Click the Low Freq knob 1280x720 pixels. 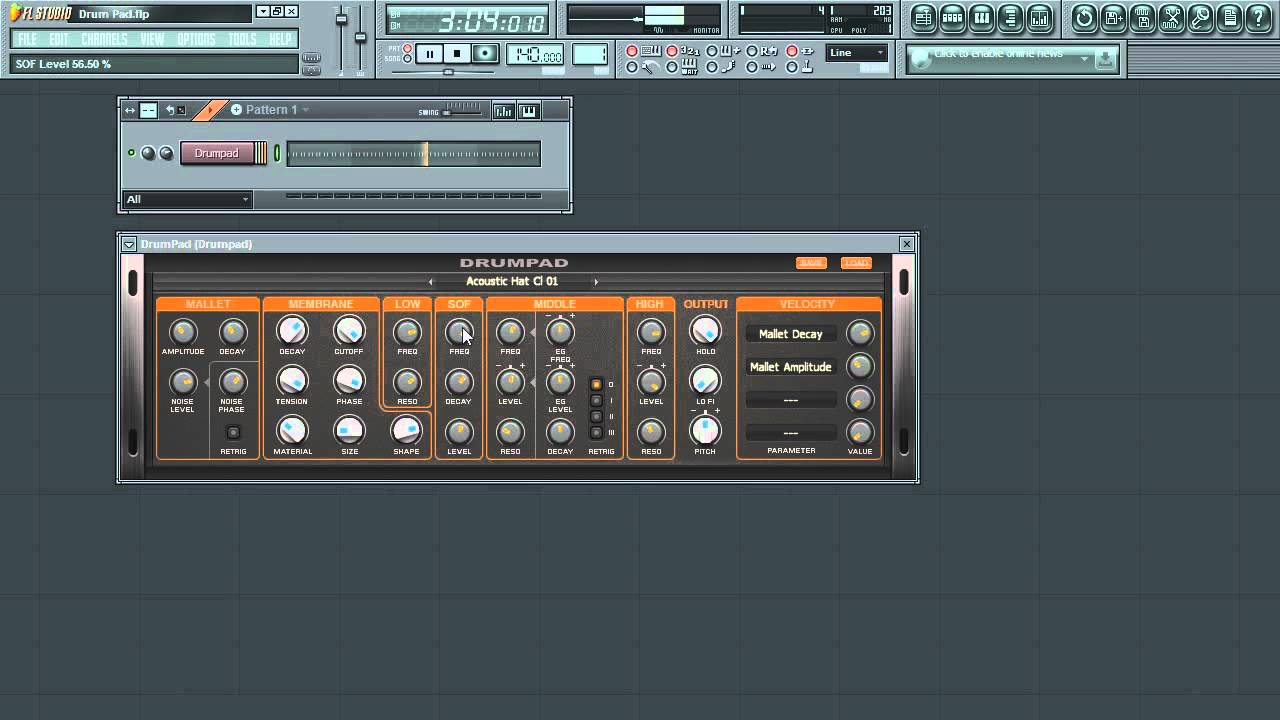click(x=407, y=332)
